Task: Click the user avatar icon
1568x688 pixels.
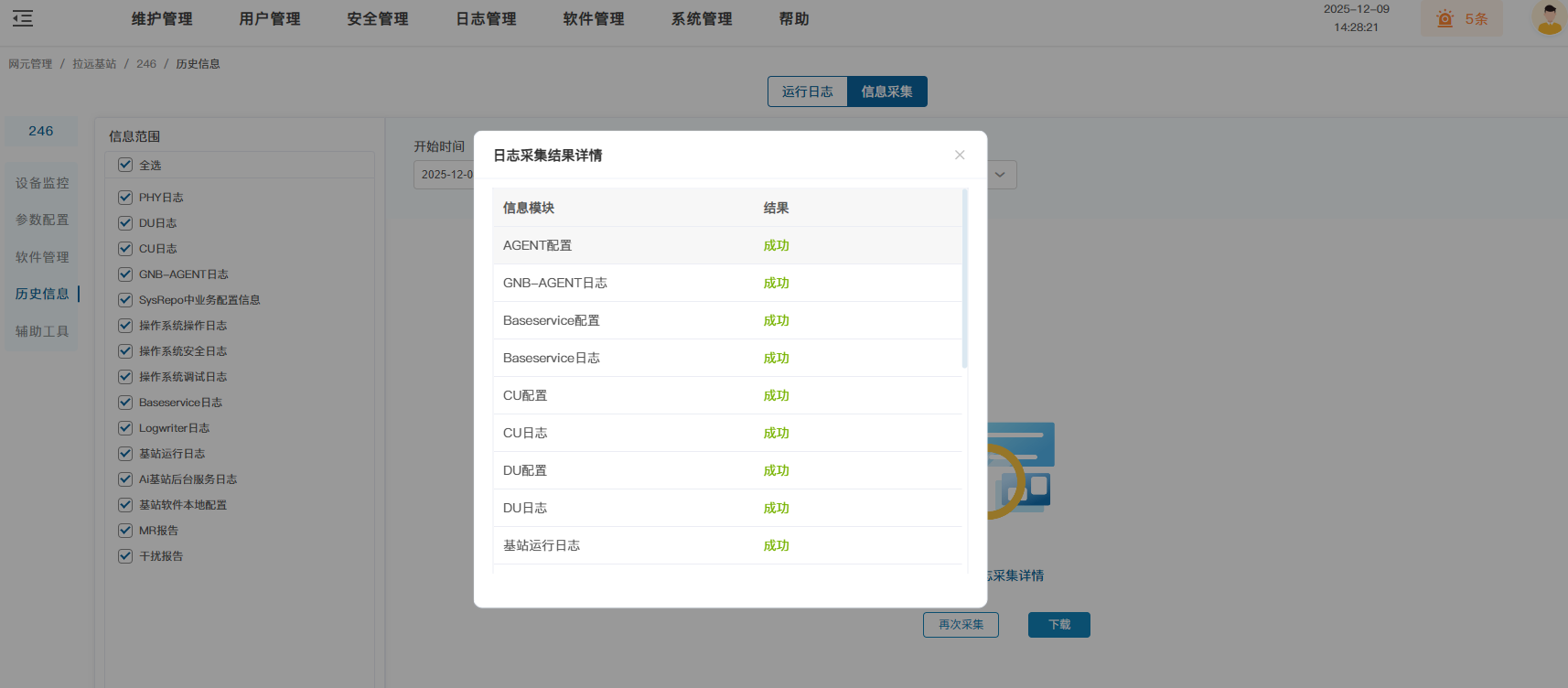Action: [x=1549, y=18]
